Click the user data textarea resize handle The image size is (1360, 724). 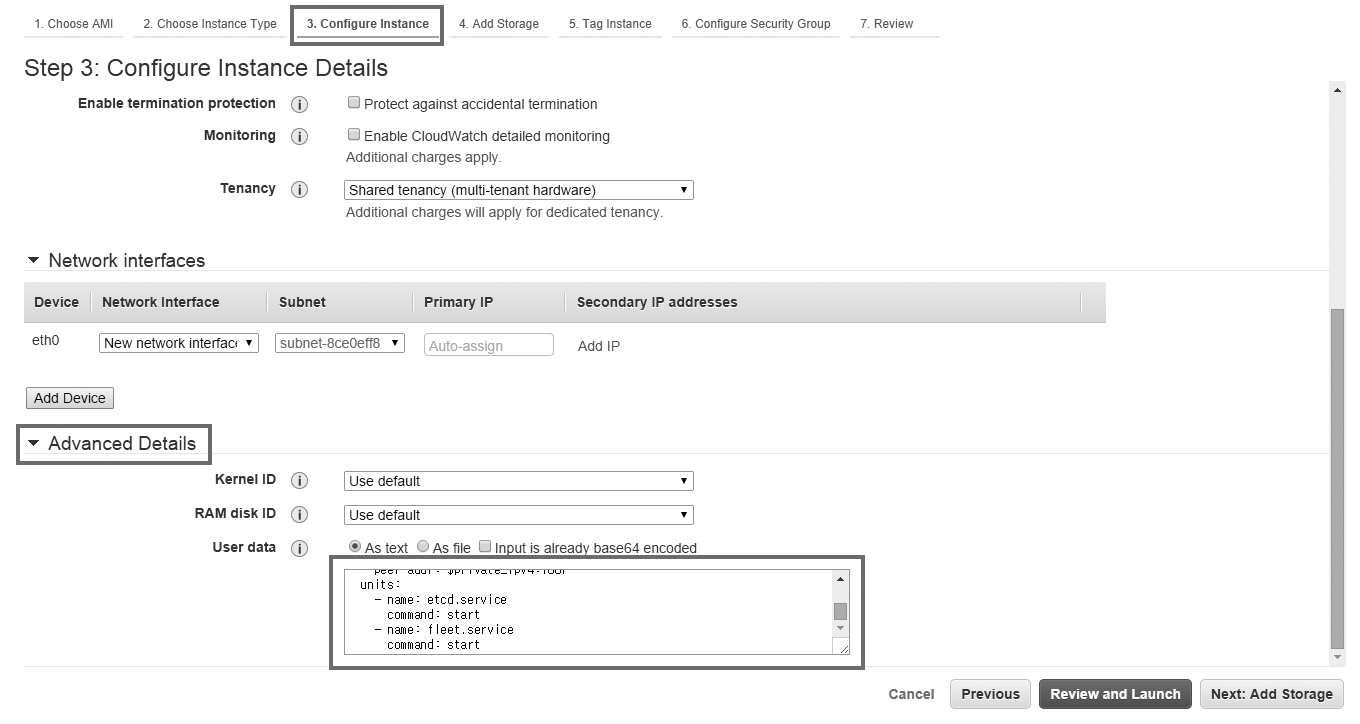(844, 649)
